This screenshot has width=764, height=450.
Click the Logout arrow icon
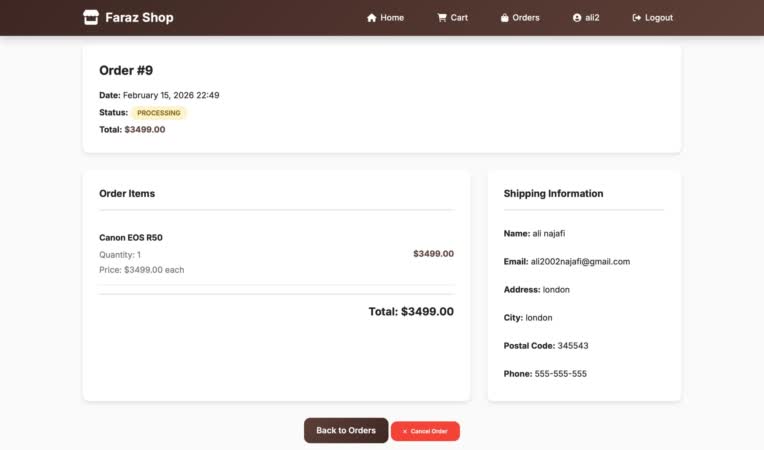point(636,18)
